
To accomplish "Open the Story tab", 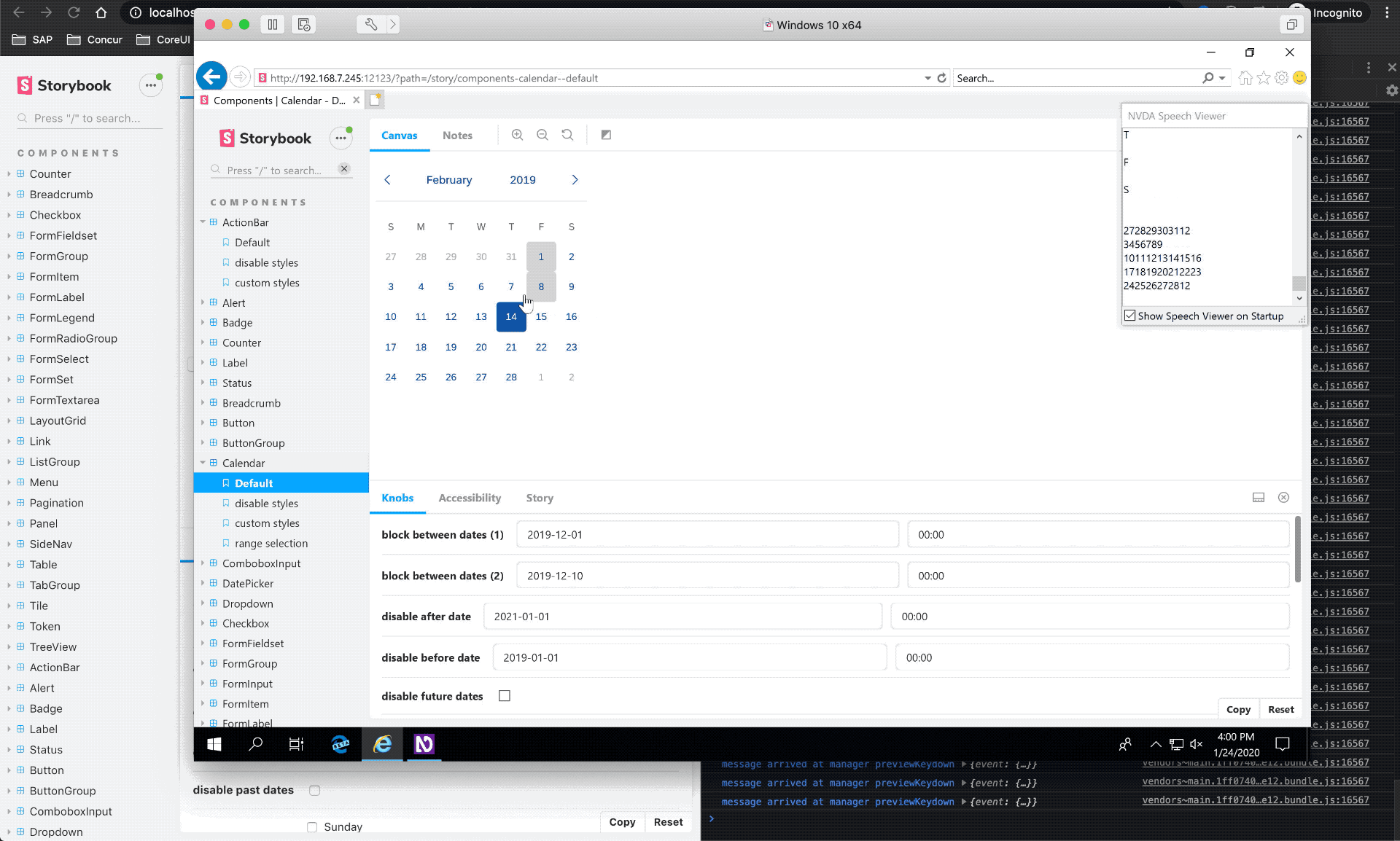I will tap(540, 498).
